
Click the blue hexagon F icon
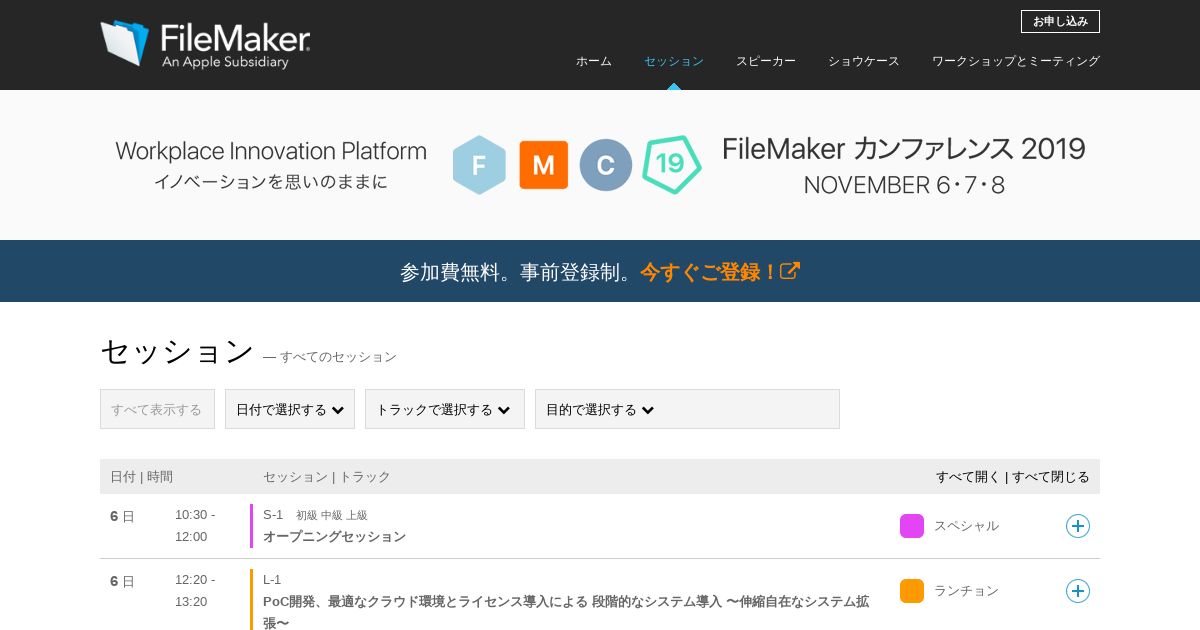click(479, 165)
